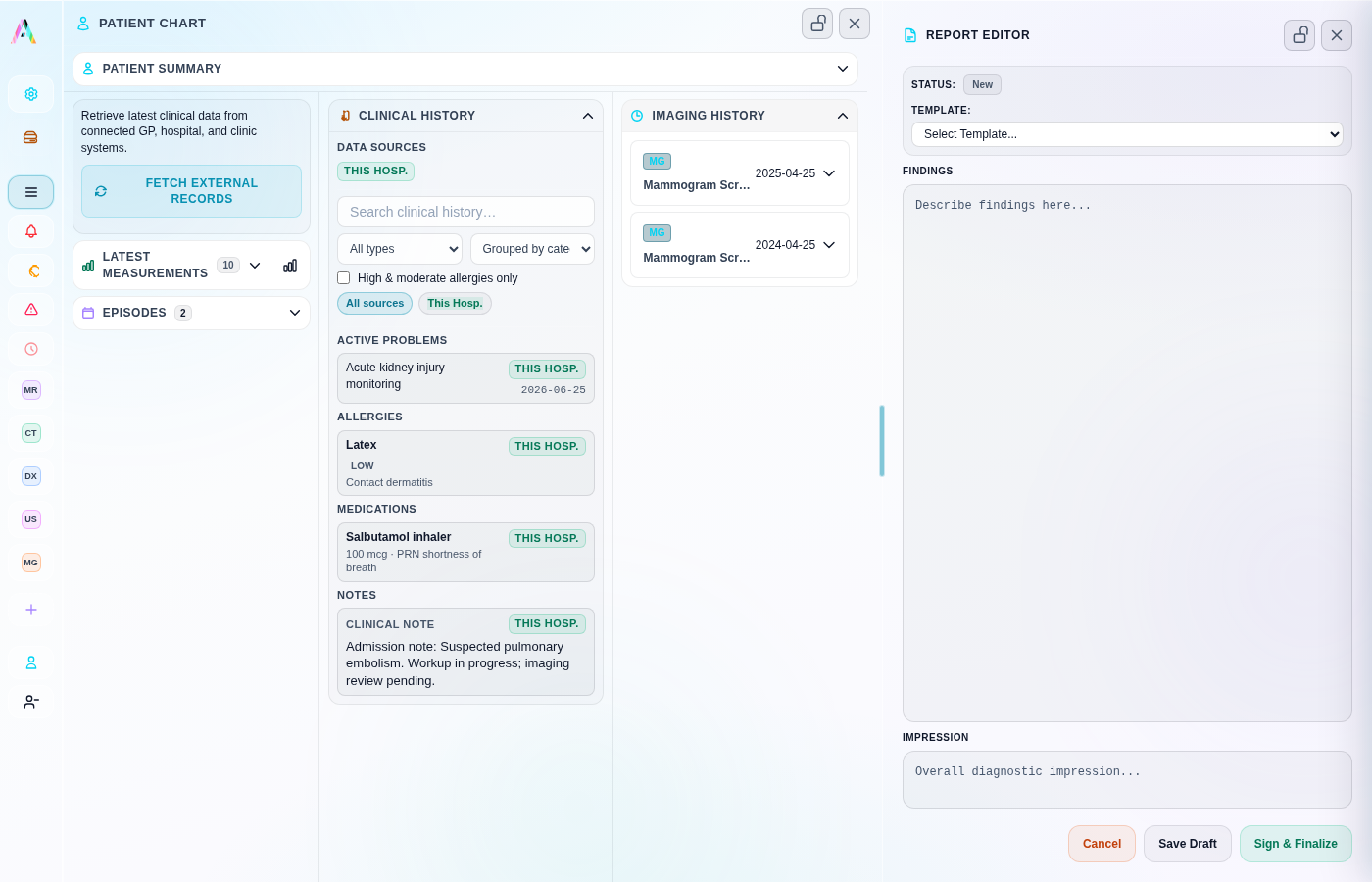The image size is (1372, 882).
Task: Collapse the Clinical History panel
Action: pos(588,116)
